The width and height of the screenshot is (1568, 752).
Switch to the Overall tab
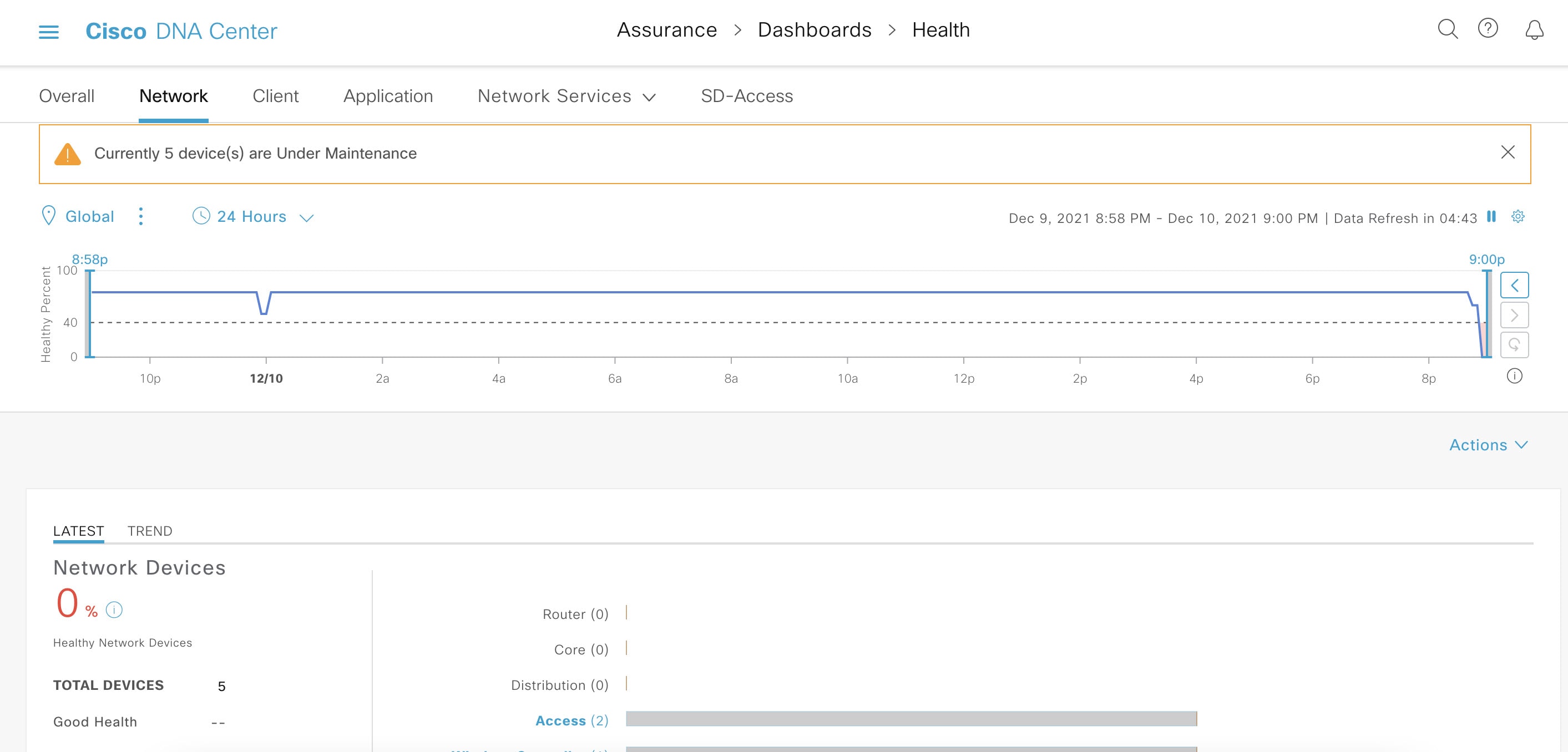click(67, 96)
